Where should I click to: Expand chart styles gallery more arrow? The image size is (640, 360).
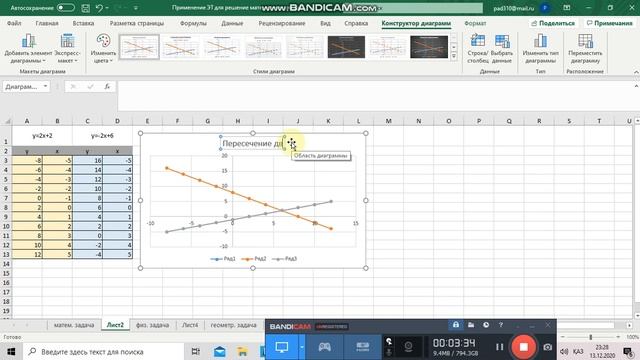click(454, 56)
